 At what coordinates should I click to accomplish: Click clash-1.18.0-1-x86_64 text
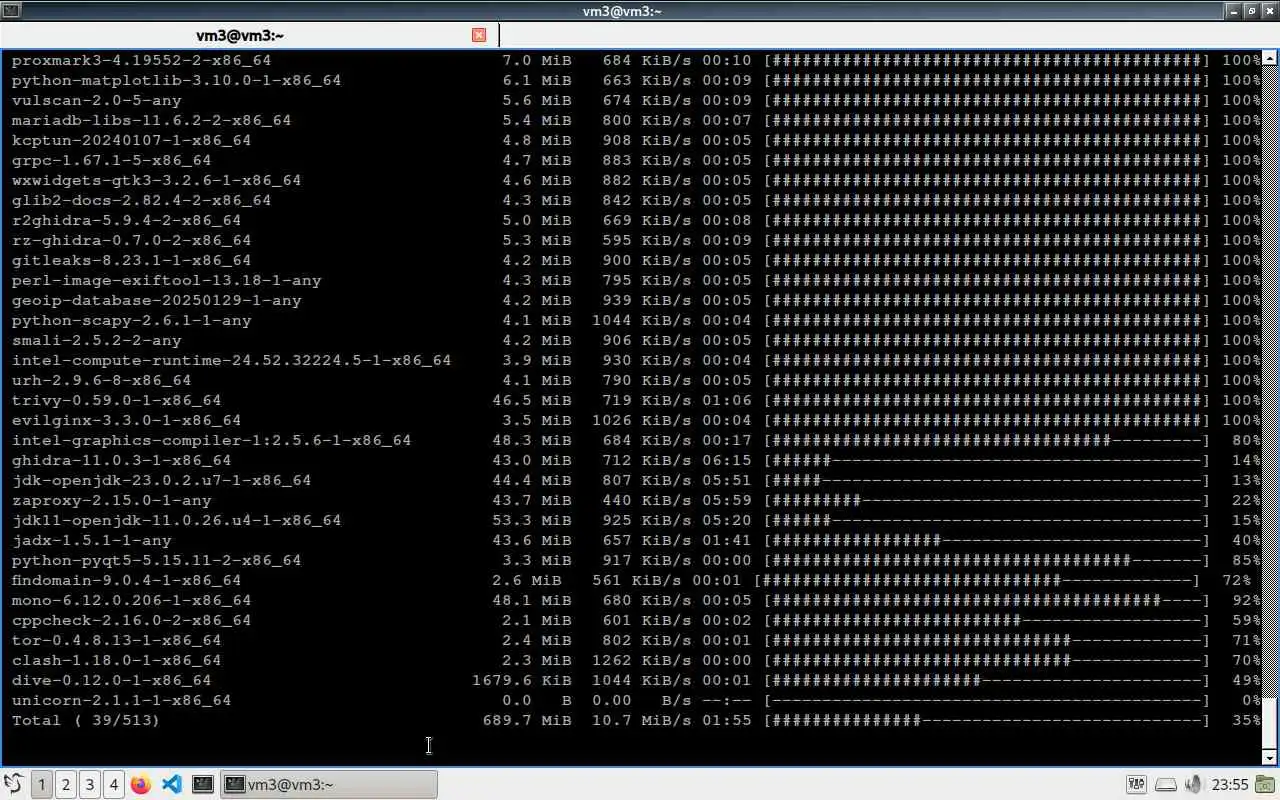point(116,660)
